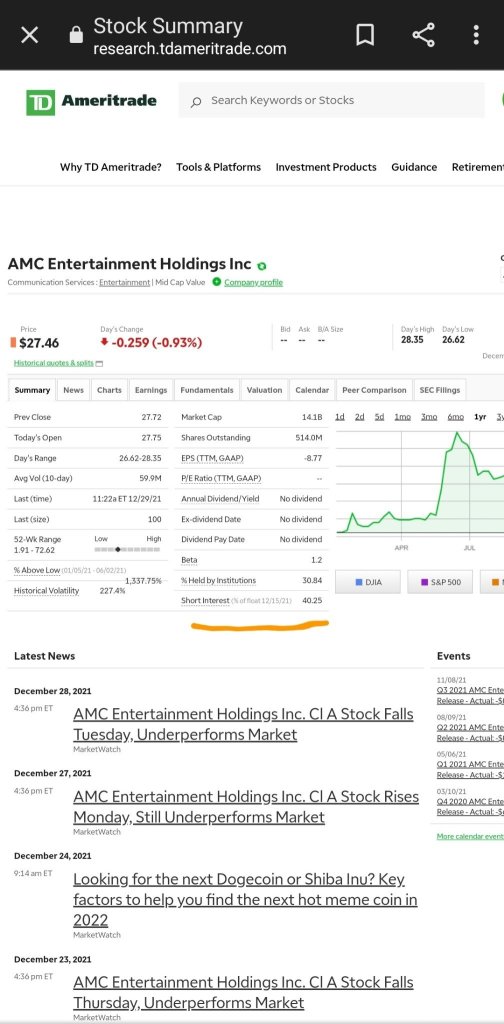Tap the magnifier search icon
The height and width of the screenshot is (1024, 504).
(x=196, y=102)
